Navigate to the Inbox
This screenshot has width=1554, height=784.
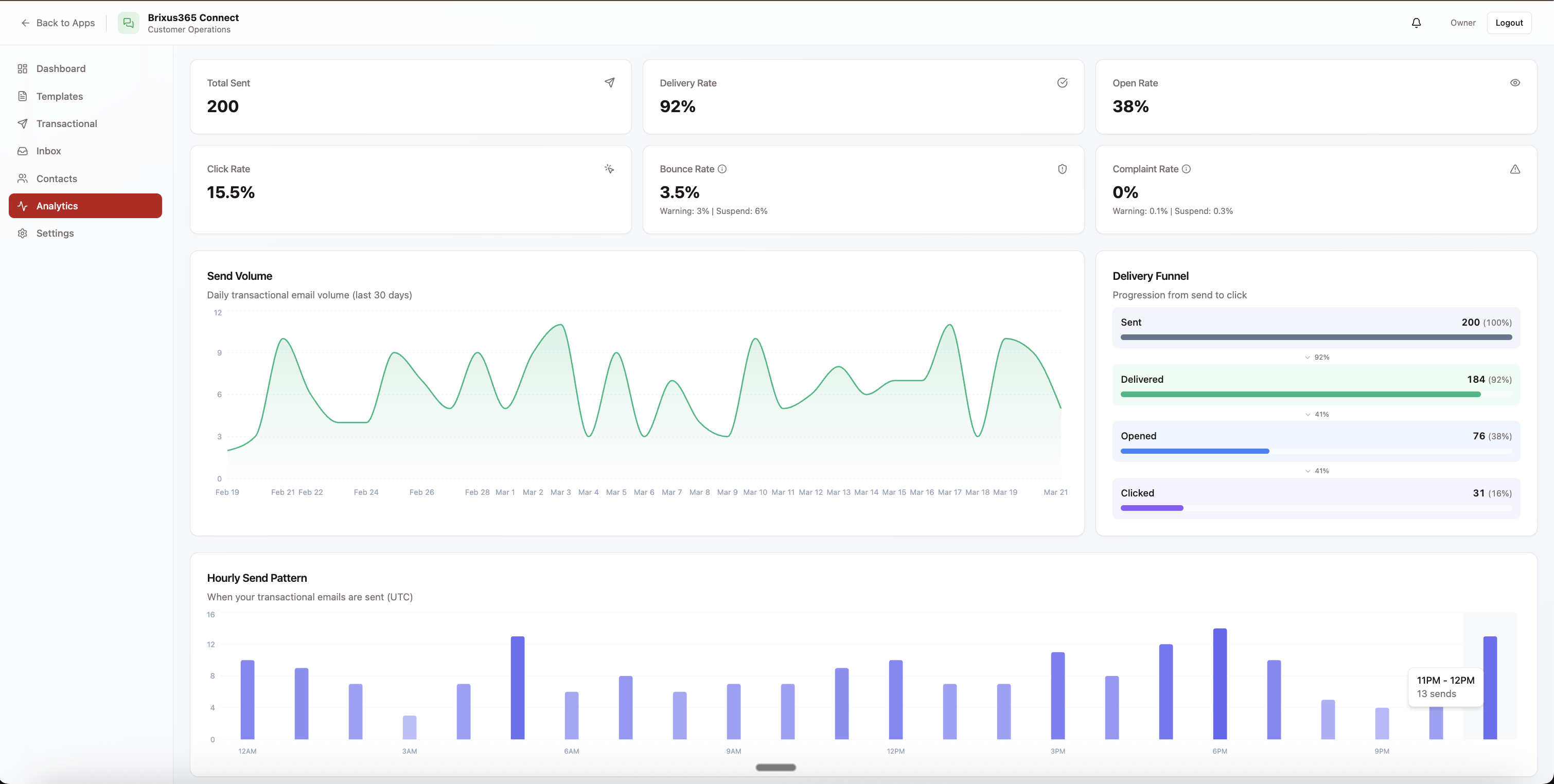85,151
